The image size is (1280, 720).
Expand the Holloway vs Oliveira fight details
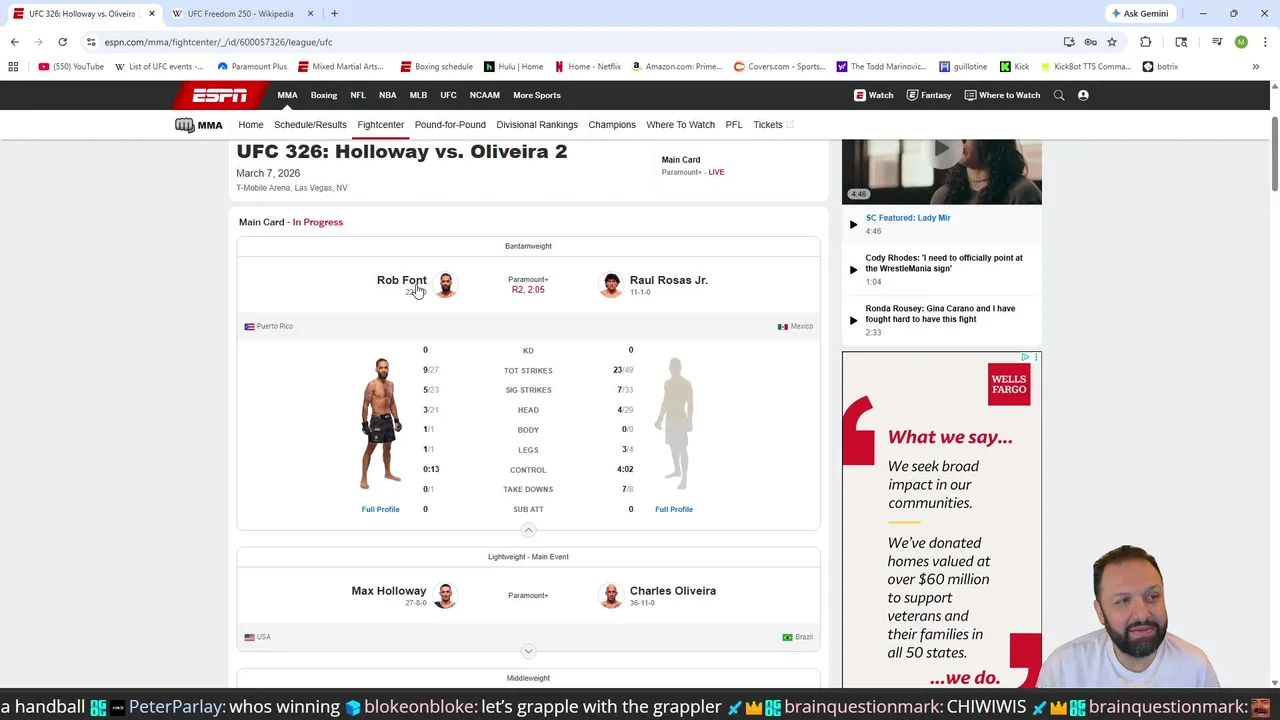(x=528, y=651)
